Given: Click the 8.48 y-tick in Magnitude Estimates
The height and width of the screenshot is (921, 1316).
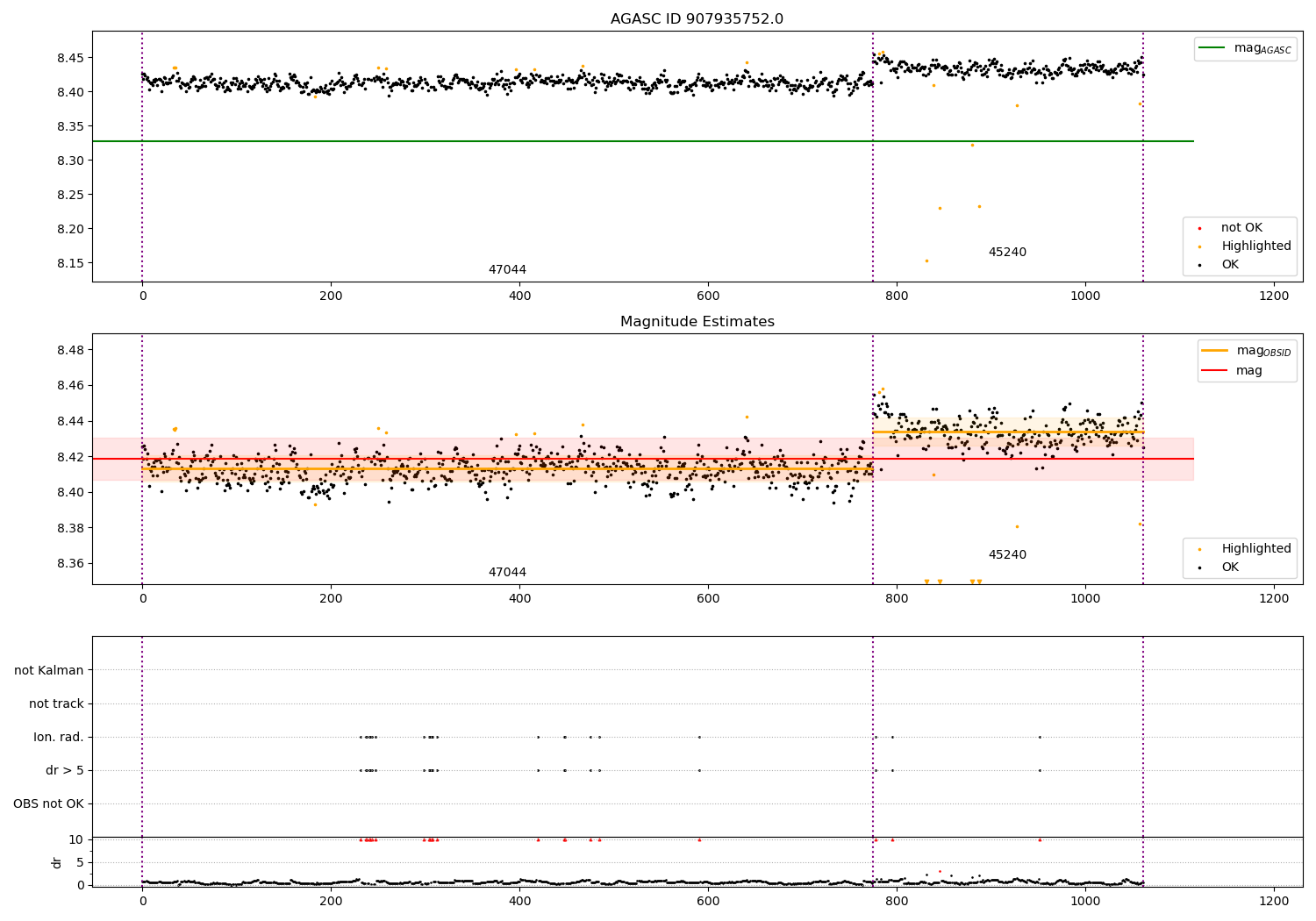Looking at the screenshot, I should pyautogui.click(x=70, y=350).
